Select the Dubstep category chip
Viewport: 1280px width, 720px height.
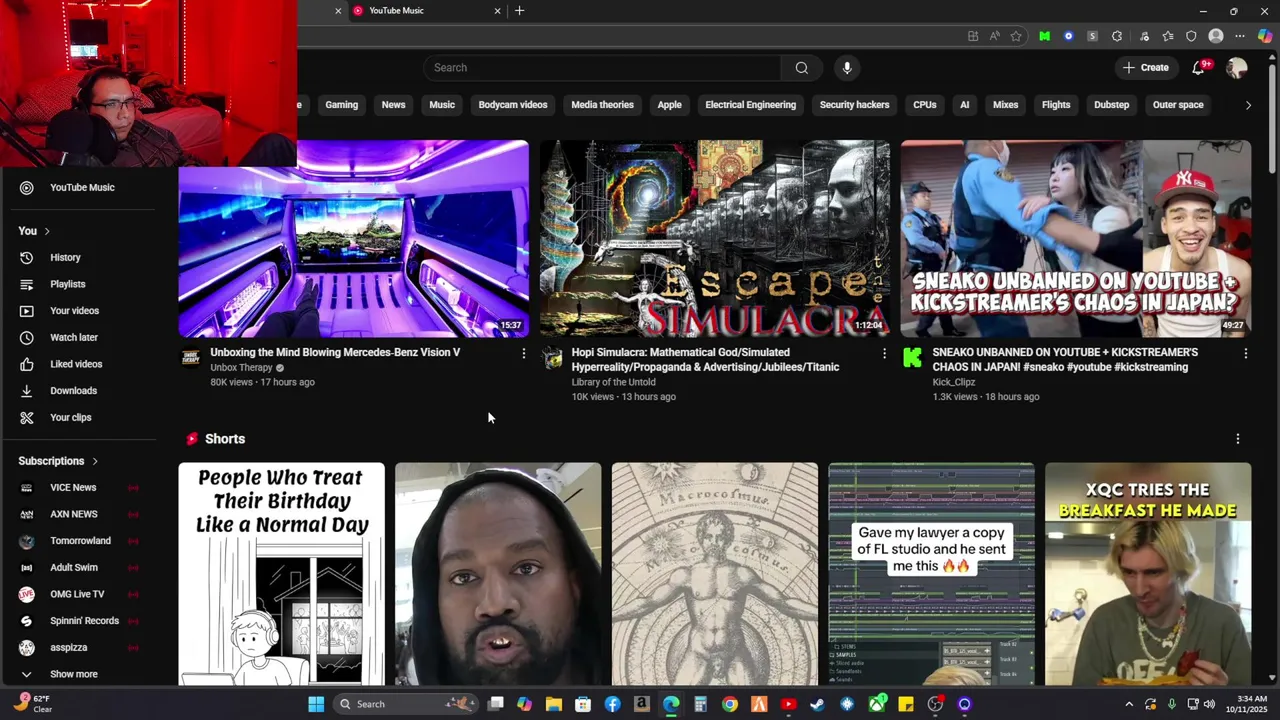tap(1111, 105)
